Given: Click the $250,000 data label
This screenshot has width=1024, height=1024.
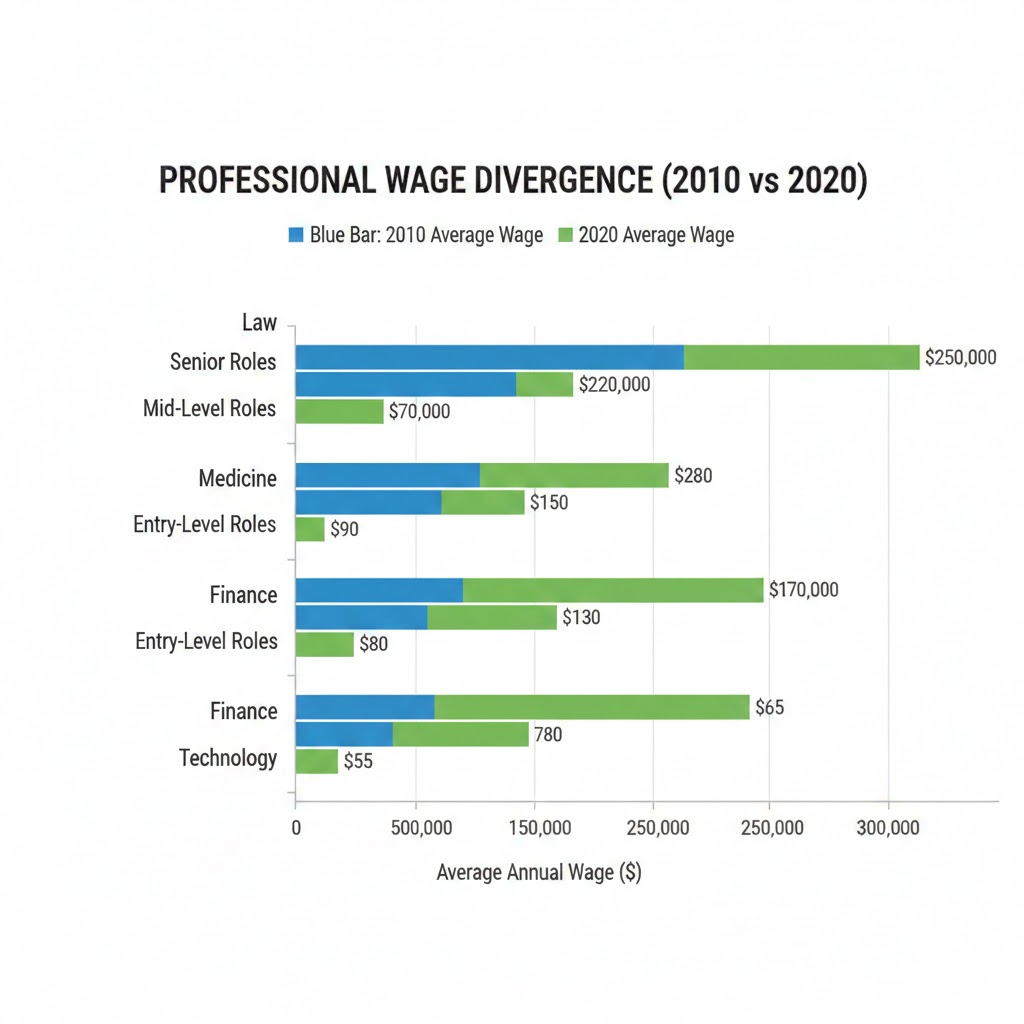Looking at the screenshot, I should click(x=963, y=356).
